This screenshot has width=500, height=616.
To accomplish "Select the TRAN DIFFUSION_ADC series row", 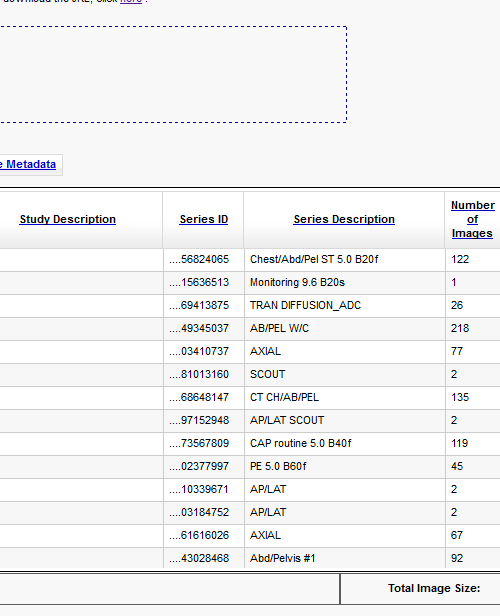I will coord(250,305).
